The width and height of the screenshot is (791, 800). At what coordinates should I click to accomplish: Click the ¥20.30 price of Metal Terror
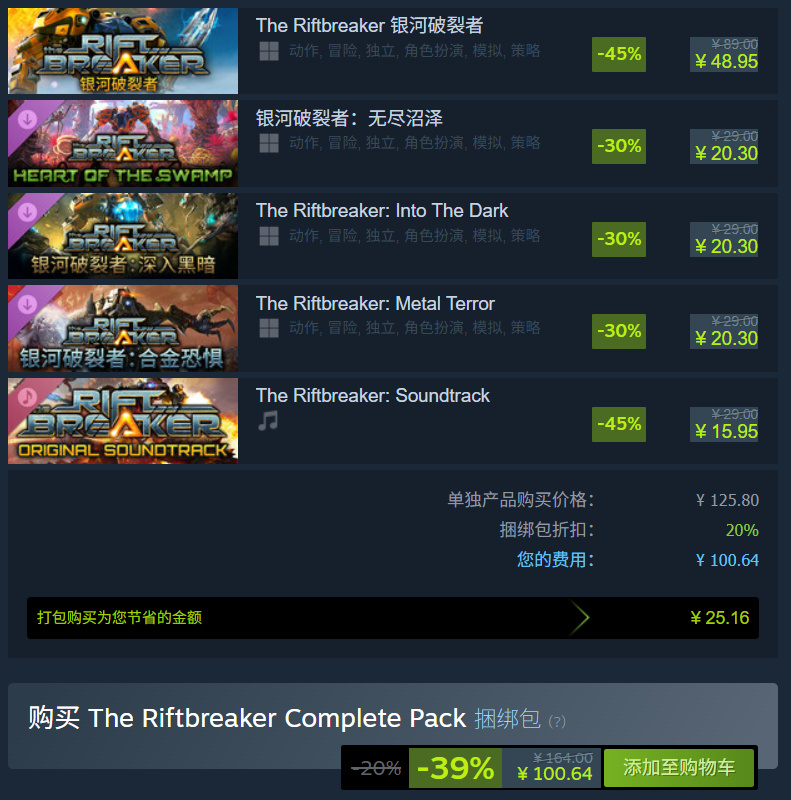(x=727, y=338)
